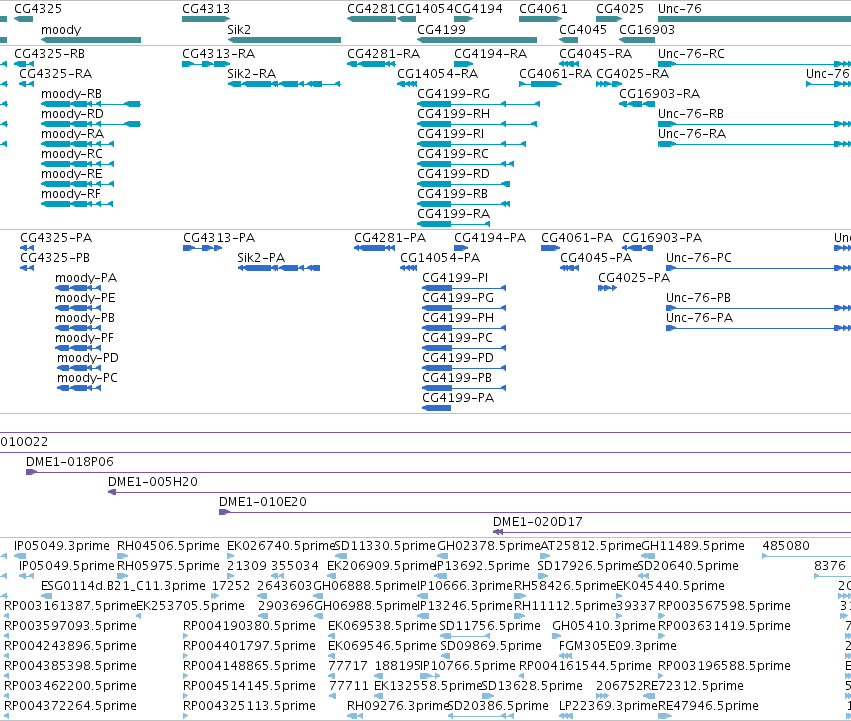Click the CG4325-PA protein glyph
This screenshot has width=851, height=721.
pyautogui.click(x=27, y=248)
